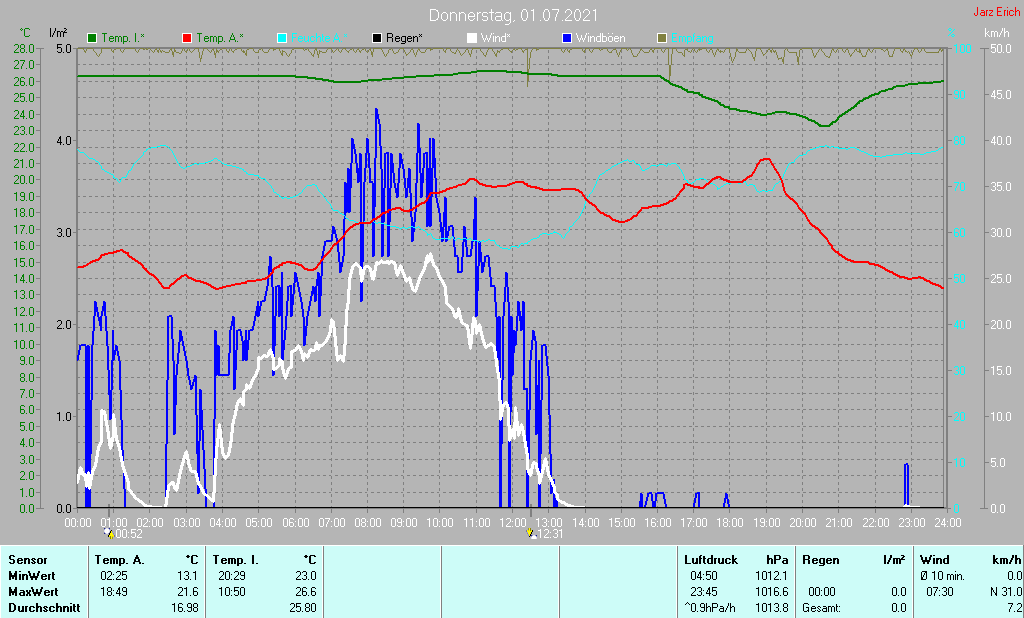Screen dimensions: 1024x618
Task: Click the '12:31' moonset time label
Action: coord(549,534)
